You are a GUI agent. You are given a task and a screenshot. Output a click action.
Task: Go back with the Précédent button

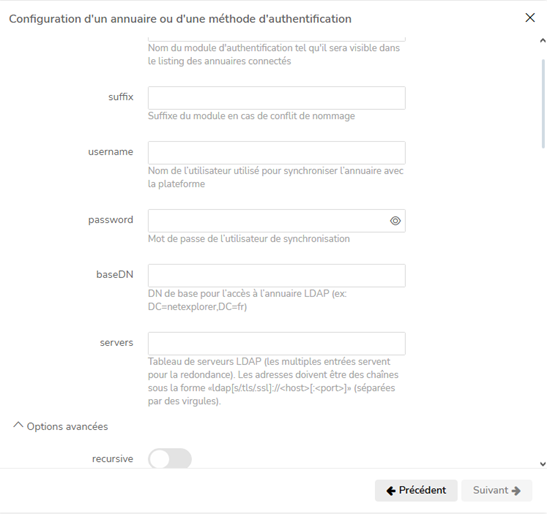[x=416, y=490]
